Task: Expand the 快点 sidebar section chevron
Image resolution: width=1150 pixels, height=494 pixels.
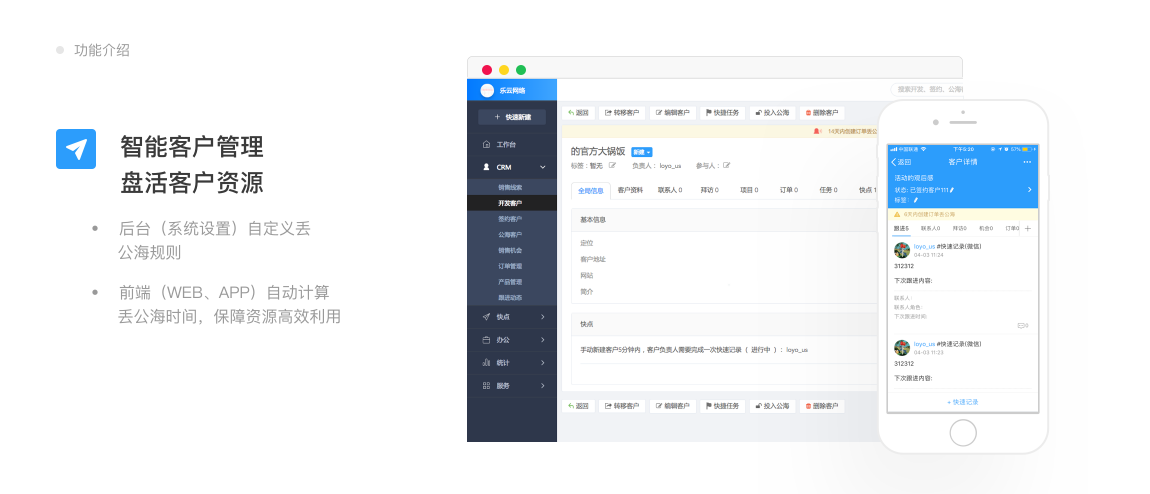Action: 543,317
